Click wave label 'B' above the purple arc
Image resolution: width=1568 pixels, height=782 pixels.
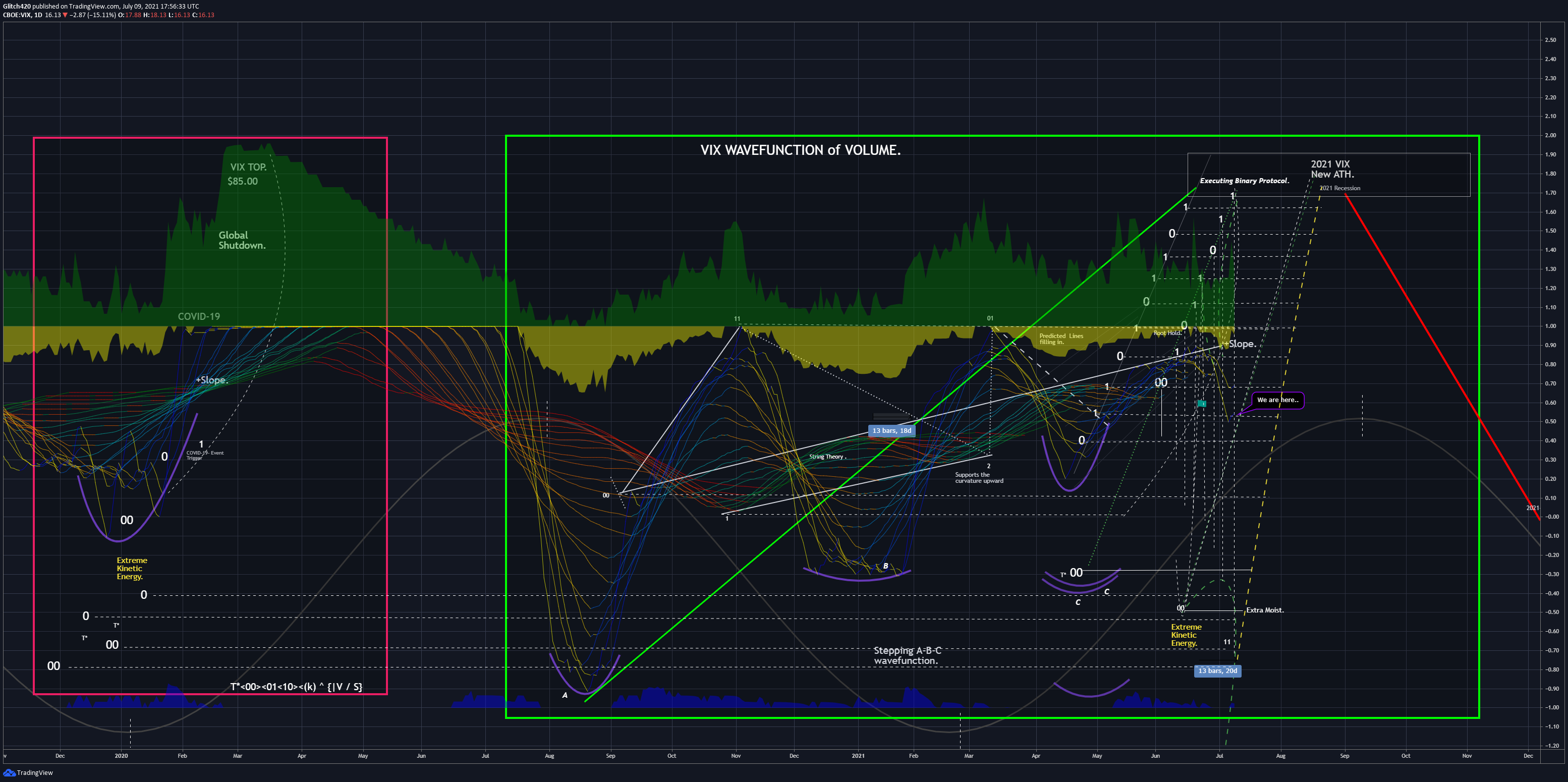885,566
